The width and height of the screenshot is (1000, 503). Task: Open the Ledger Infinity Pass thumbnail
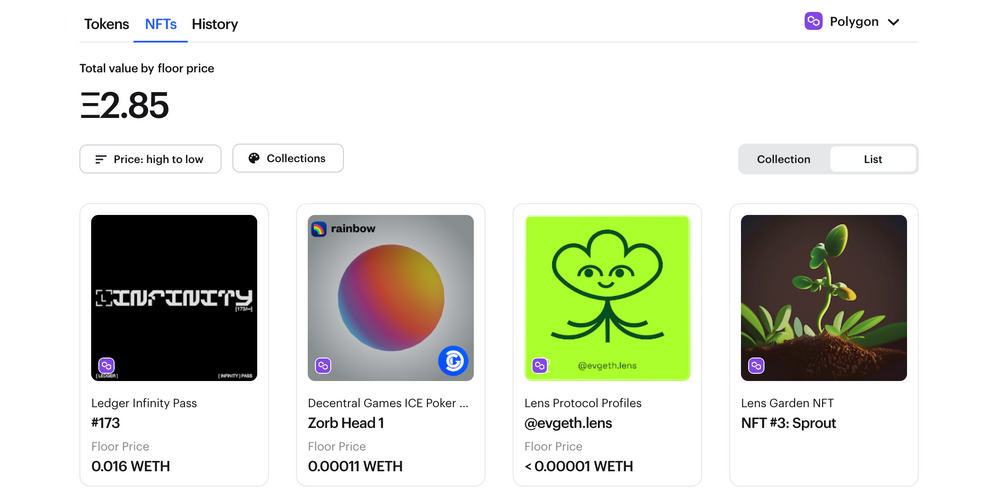(174, 297)
